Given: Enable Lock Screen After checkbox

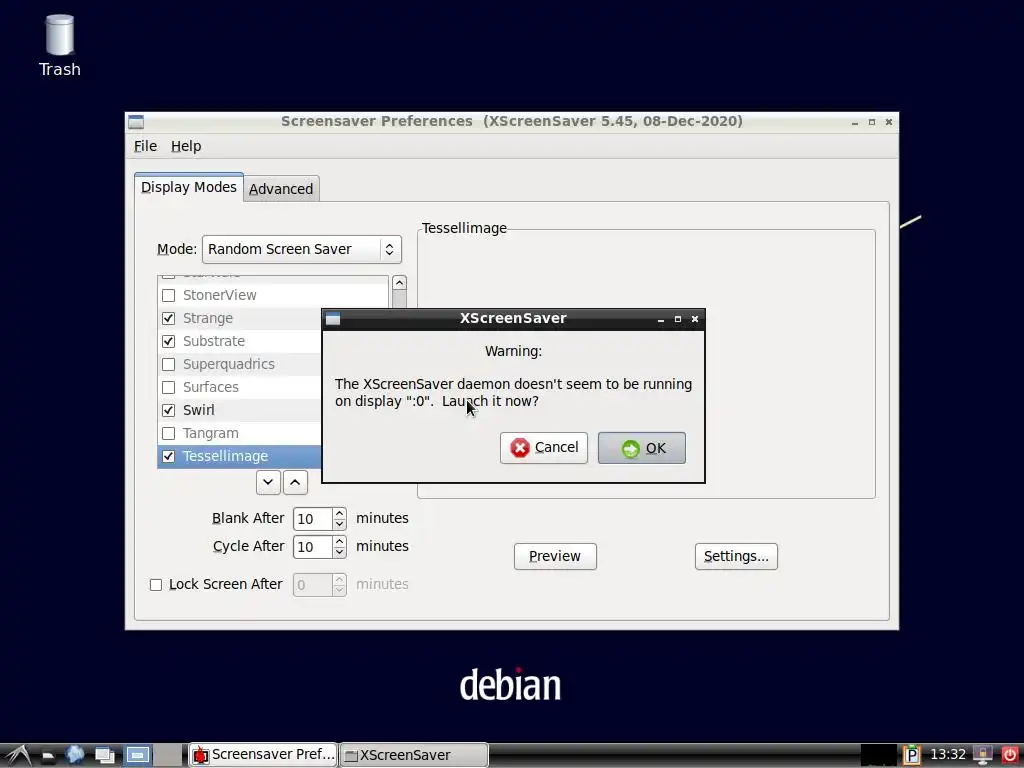Looking at the screenshot, I should (156, 584).
